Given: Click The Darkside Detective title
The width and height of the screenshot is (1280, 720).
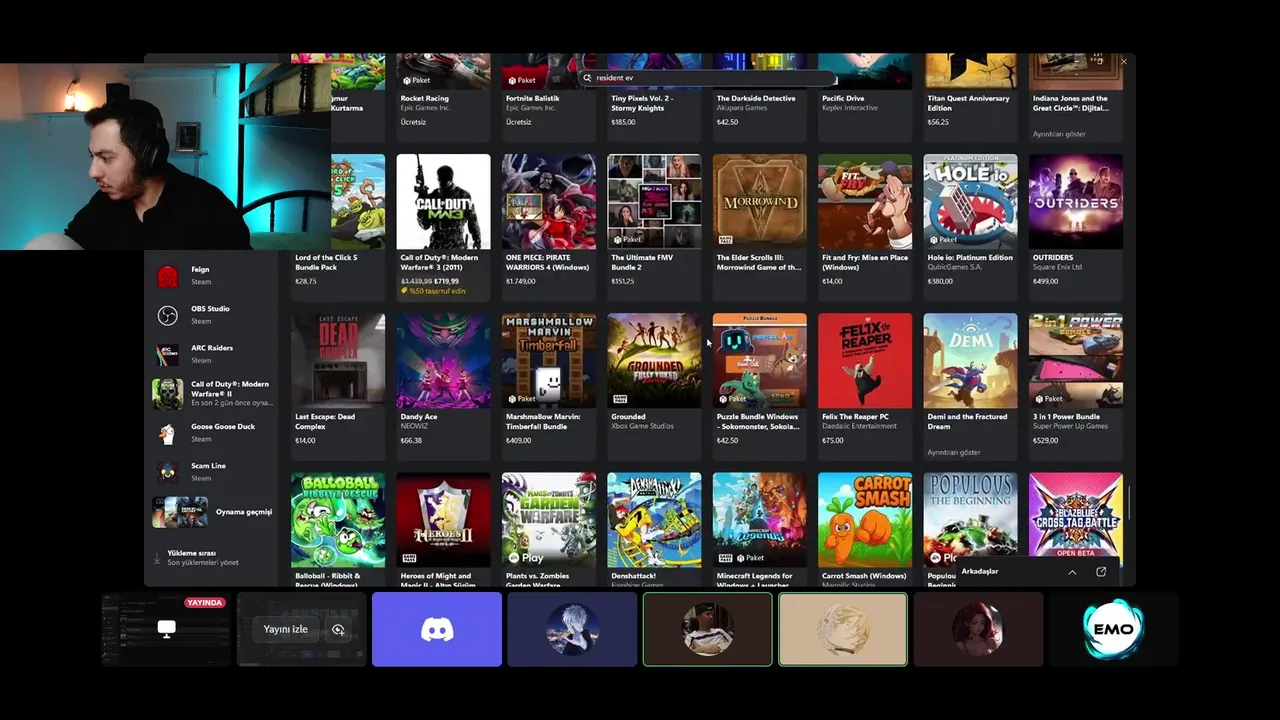Looking at the screenshot, I should point(756,98).
